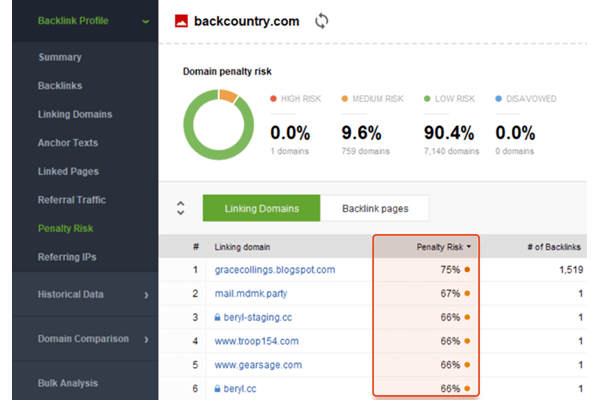
Task: Click the 7,140 domains text
Action: click(452, 151)
